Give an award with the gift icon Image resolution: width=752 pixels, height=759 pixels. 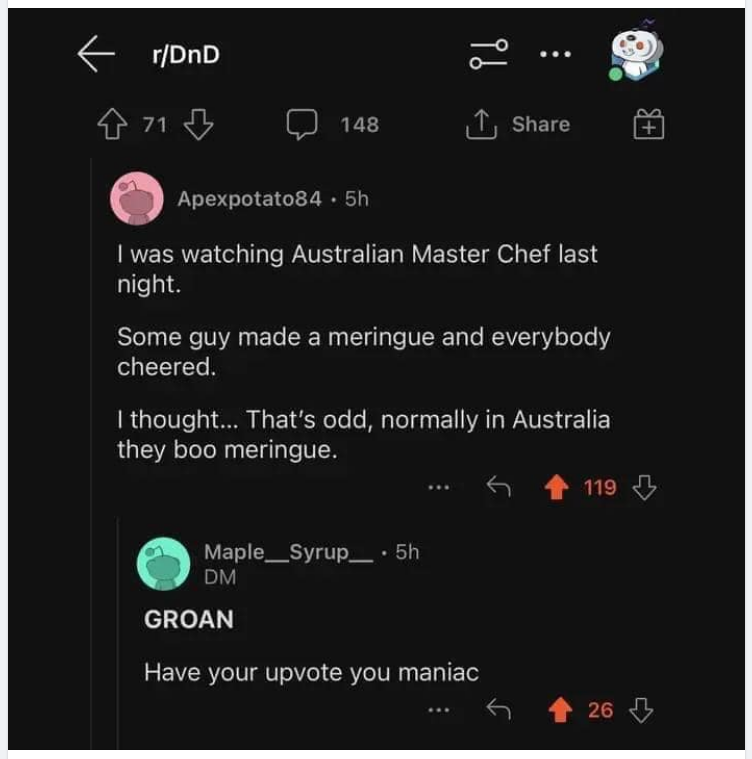tap(648, 124)
